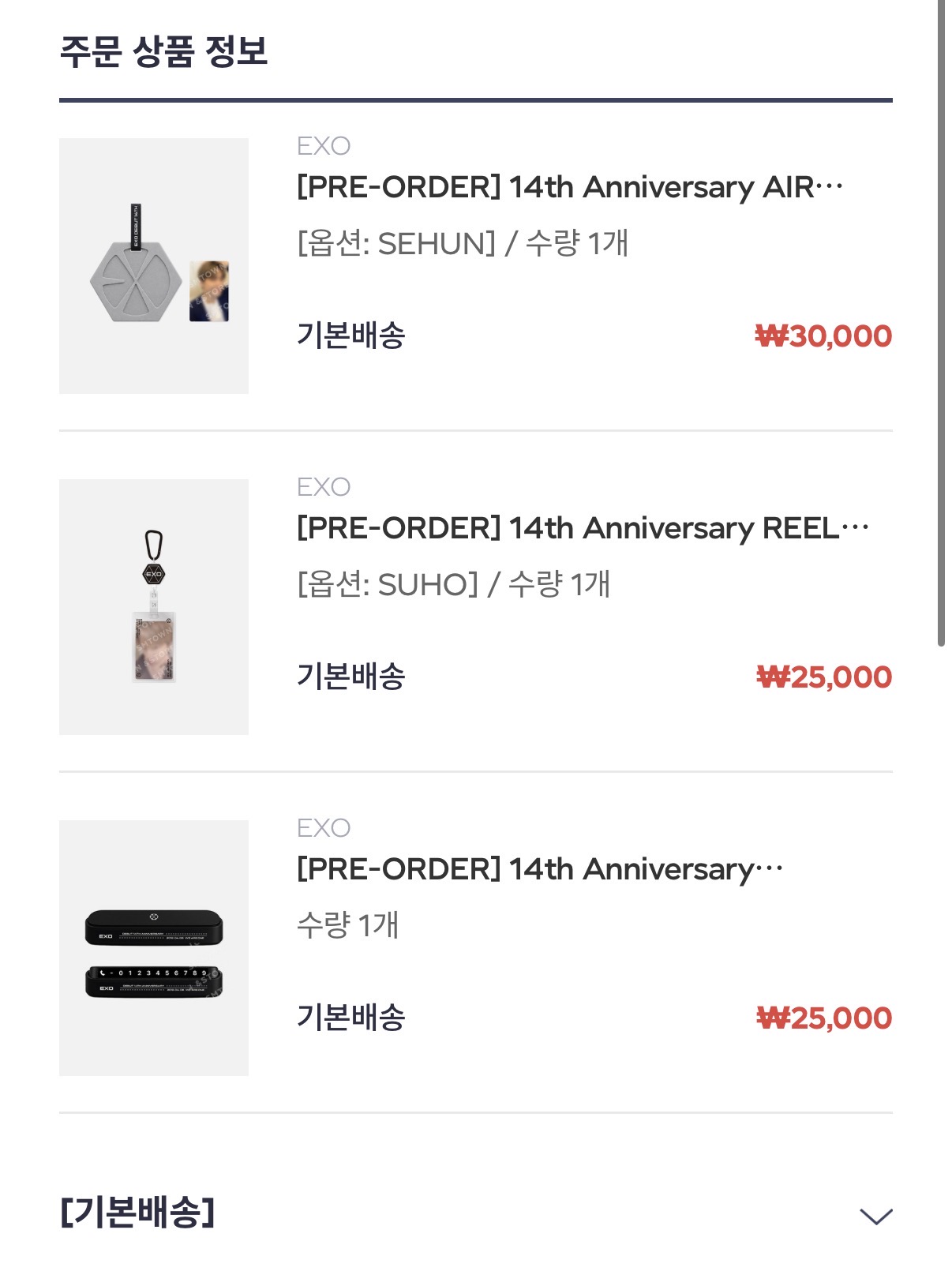Click the reel keyring photocard holder thumbnail
The height and width of the screenshot is (1286, 952).
[x=154, y=607]
